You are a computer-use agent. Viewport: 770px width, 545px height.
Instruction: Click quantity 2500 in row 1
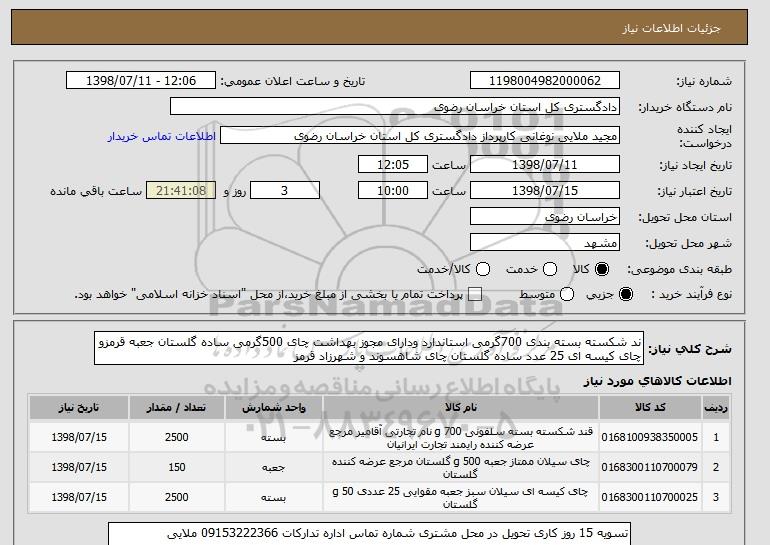[x=177, y=437]
